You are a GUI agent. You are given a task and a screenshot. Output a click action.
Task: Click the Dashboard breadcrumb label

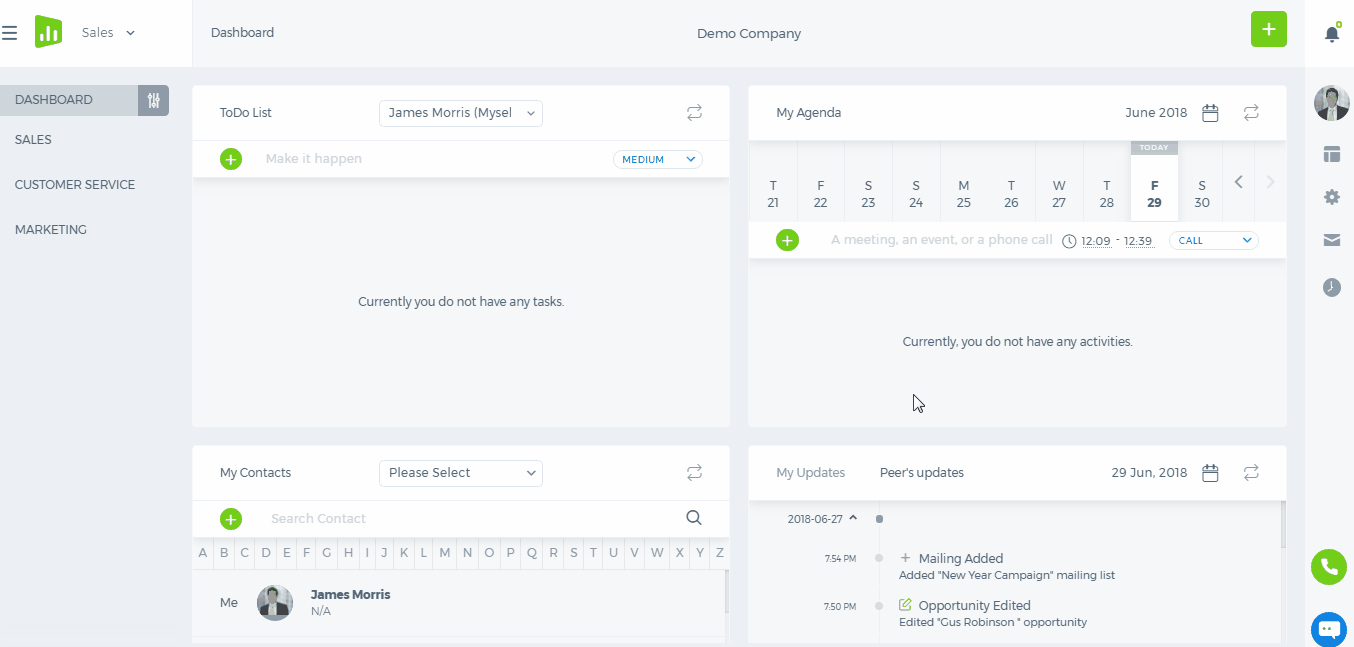click(x=242, y=33)
